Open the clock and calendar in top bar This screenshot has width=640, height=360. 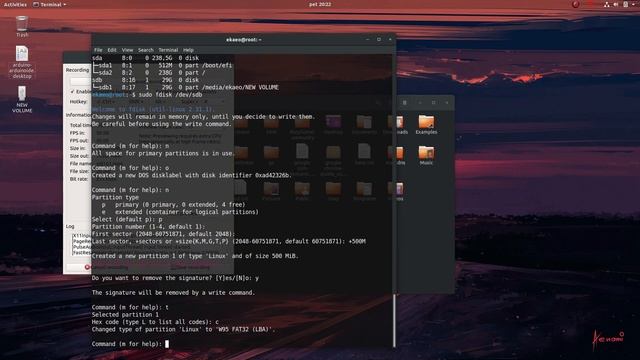[320, 4]
